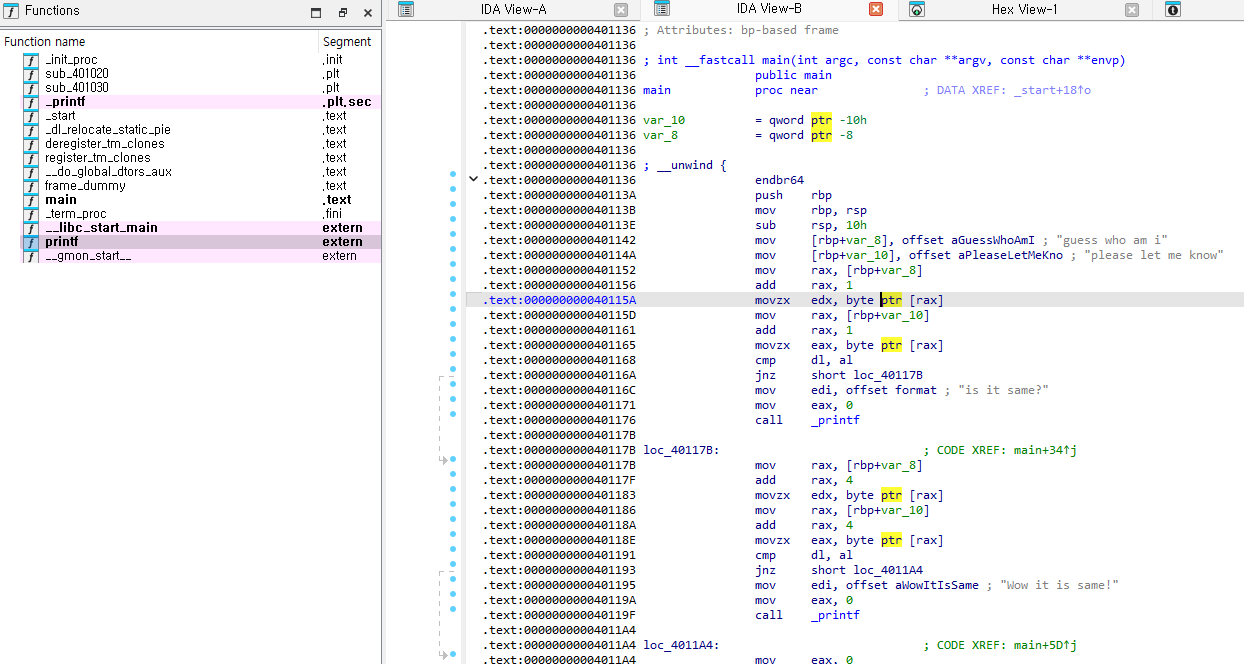Float the Functions panel with the restore icon
This screenshot has height=664, width=1244.
click(342, 13)
